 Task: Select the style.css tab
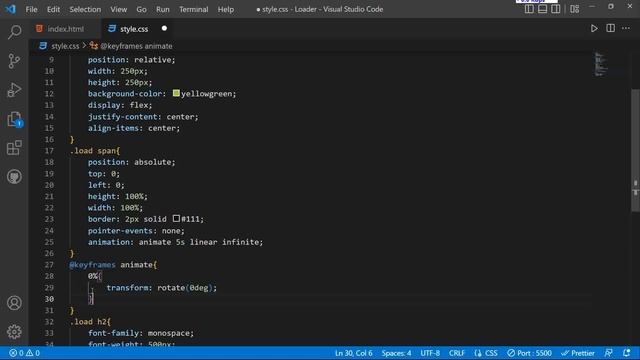(134, 29)
